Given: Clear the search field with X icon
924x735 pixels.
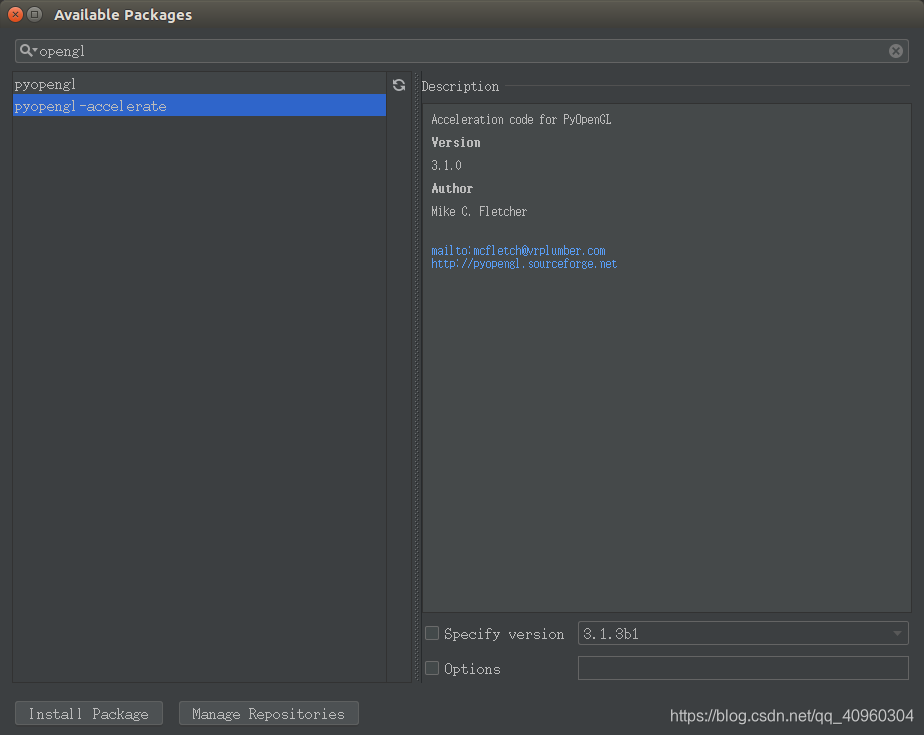Looking at the screenshot, I should tap(895, 51).
